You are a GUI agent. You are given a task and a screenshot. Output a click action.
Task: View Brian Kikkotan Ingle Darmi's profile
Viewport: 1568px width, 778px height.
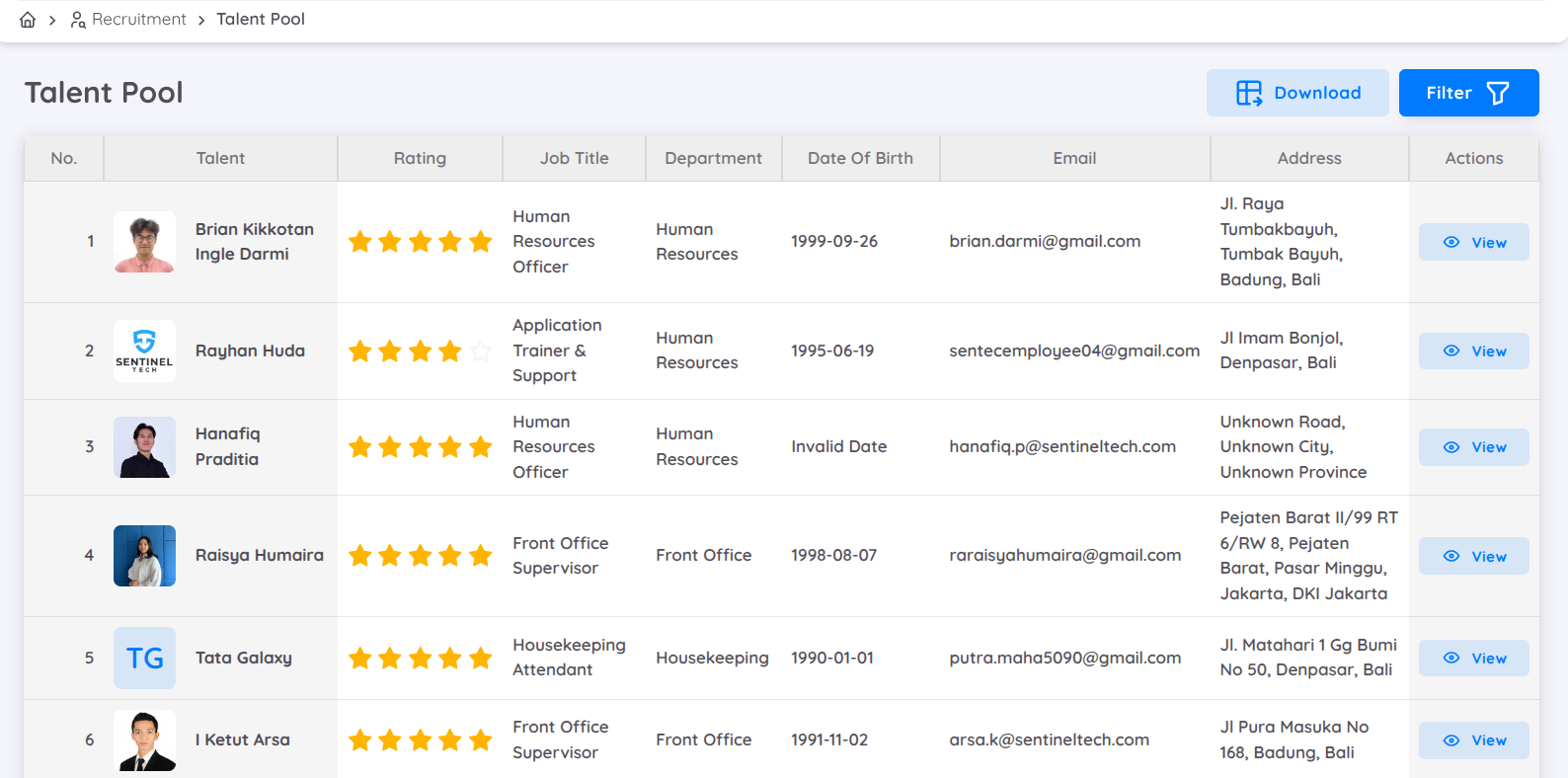[1473, 242]
